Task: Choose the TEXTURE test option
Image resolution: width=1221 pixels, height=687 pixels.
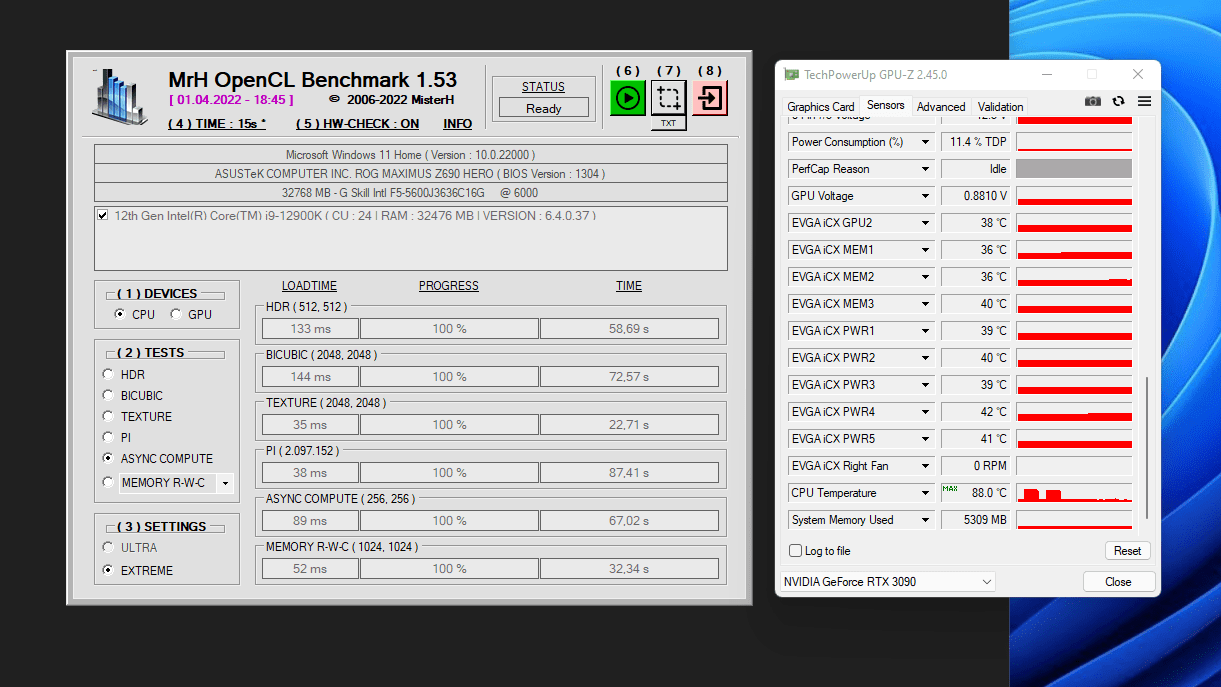Action: click(x=108, y=416)
